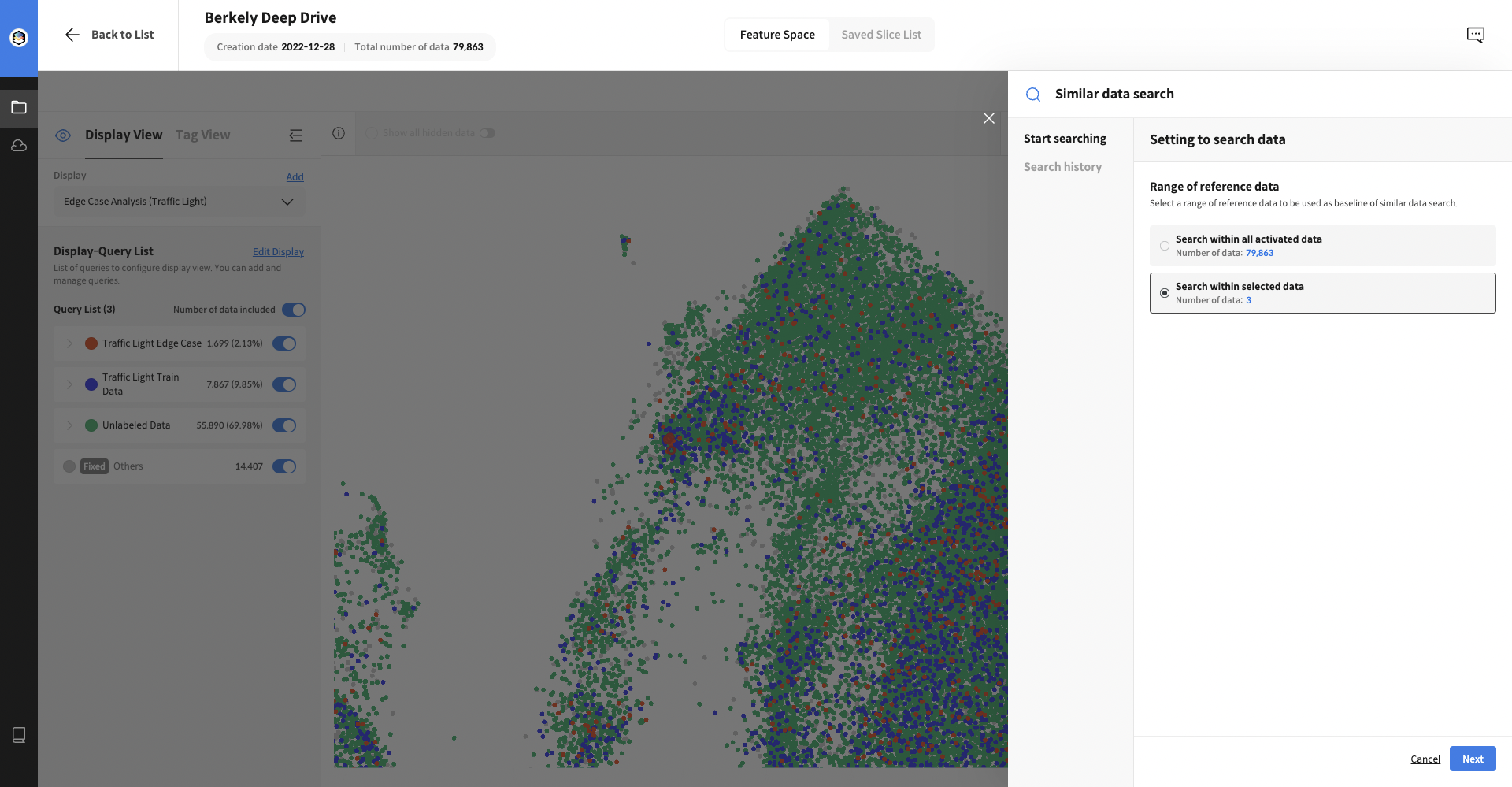Click the 1,699 (2.13%) count
The image size is (1512, 787).
point(235,343)
